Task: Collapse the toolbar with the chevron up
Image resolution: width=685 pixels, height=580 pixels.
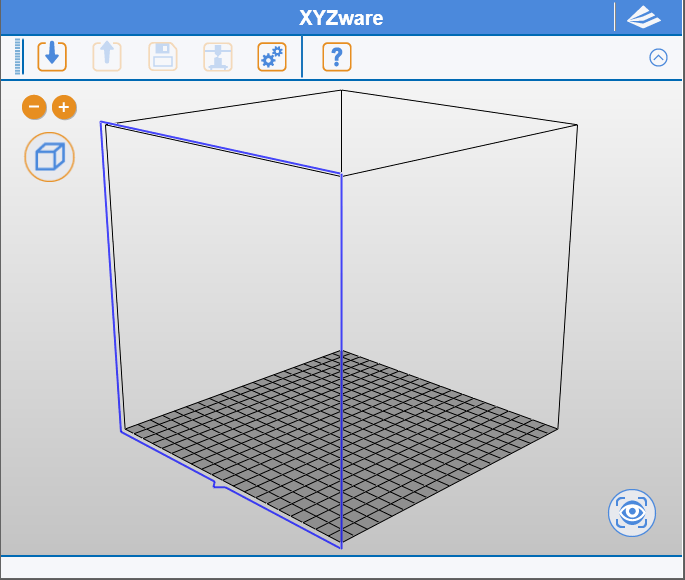Action: coord(658,57)
